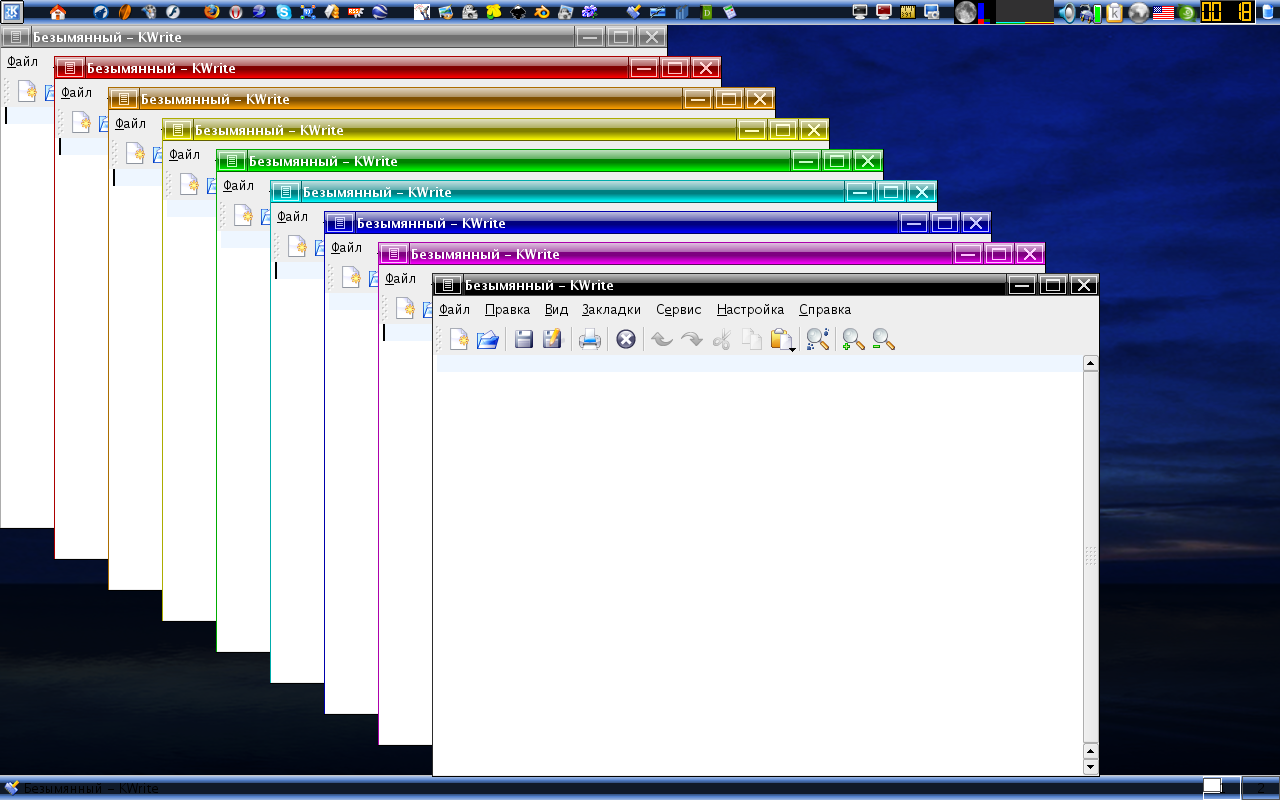The width and height of the screenshot is (1280, 800).
Task: Click the moon phase applet in the panel
Action: (965, 12)
